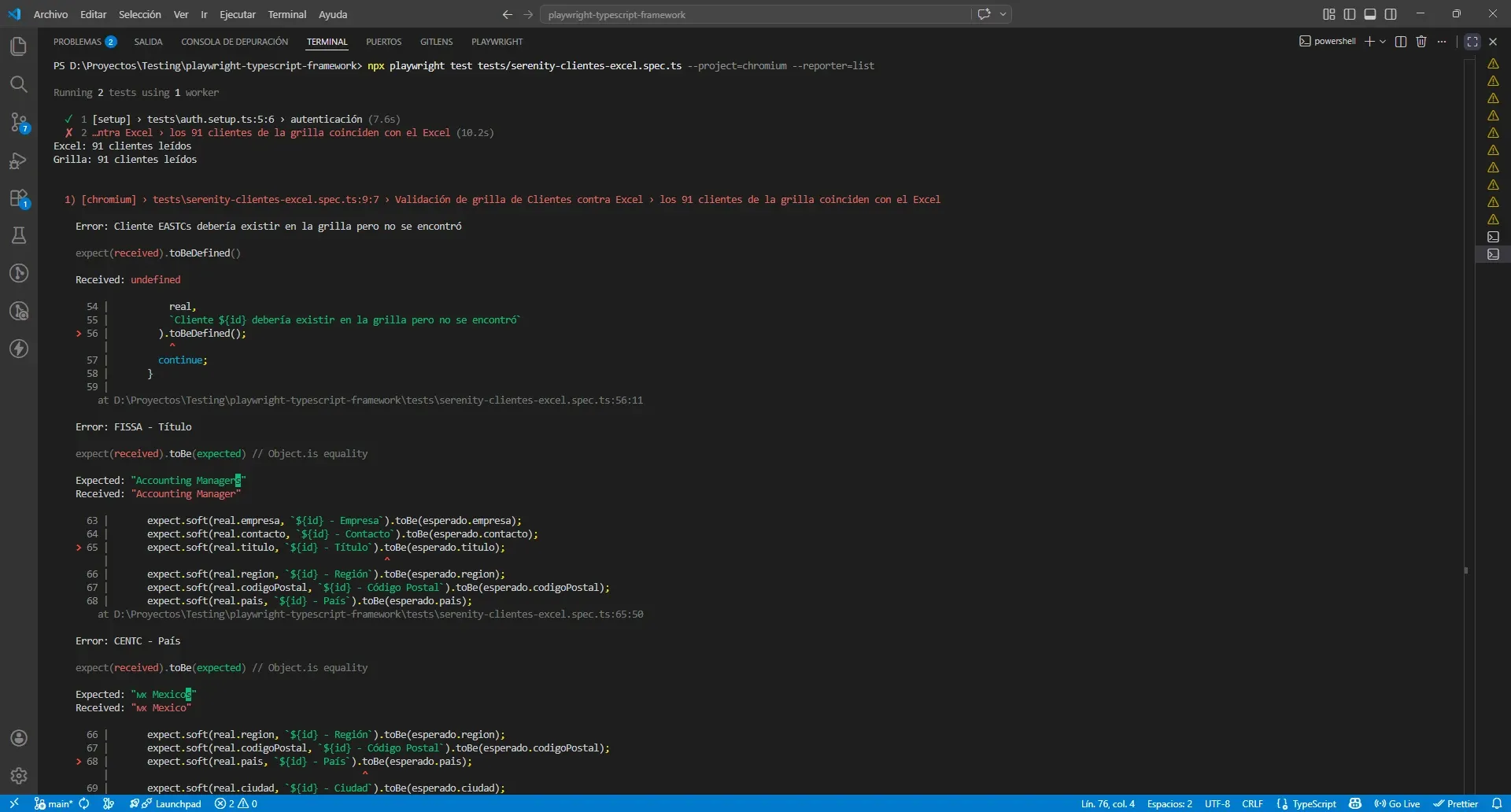Image resolution: width=1511 pixels, height=812 pixels.
Task: Kill terminal with trash icon
Action: [1421, 42]
